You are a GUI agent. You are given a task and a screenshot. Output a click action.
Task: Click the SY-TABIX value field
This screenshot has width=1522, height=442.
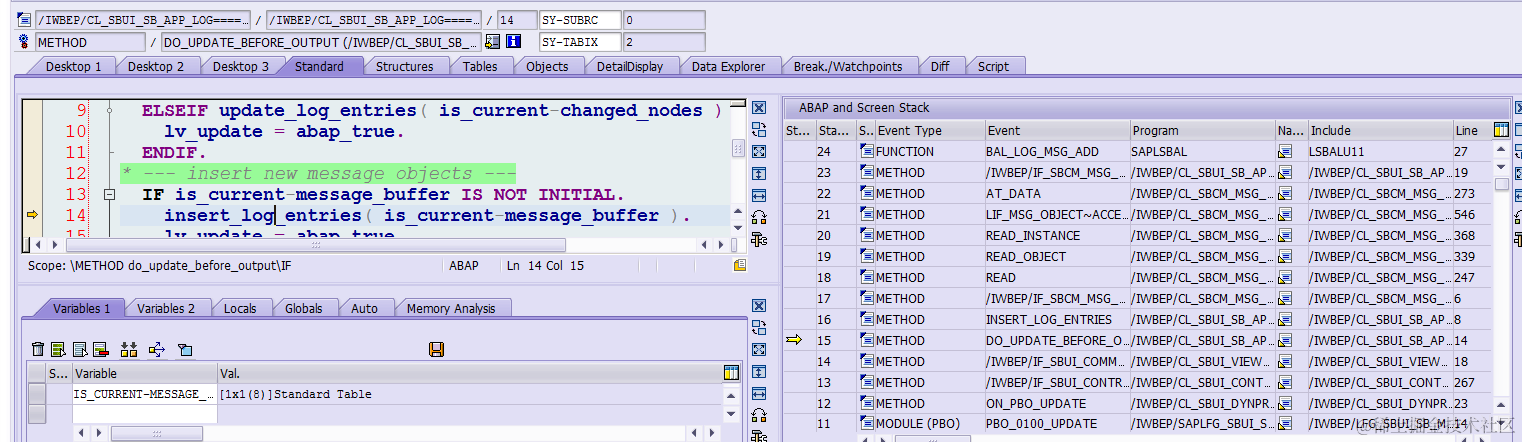664,42
